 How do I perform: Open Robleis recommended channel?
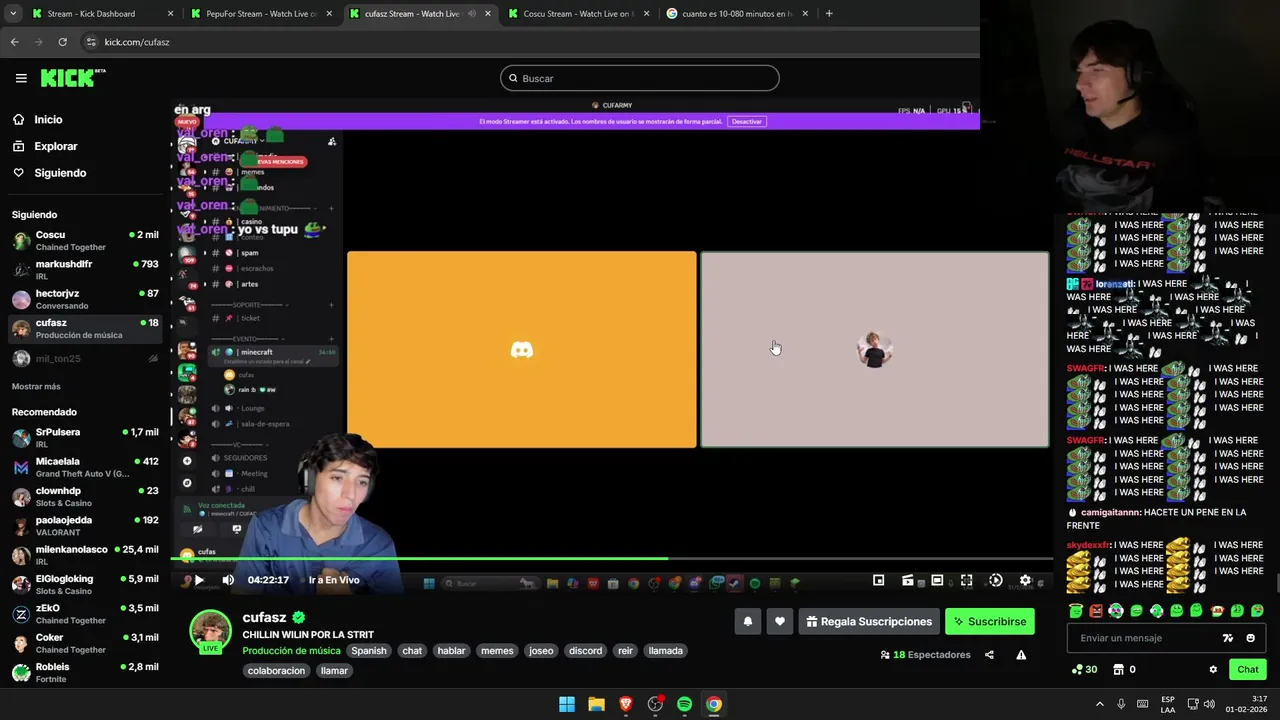tap(85, 672)
